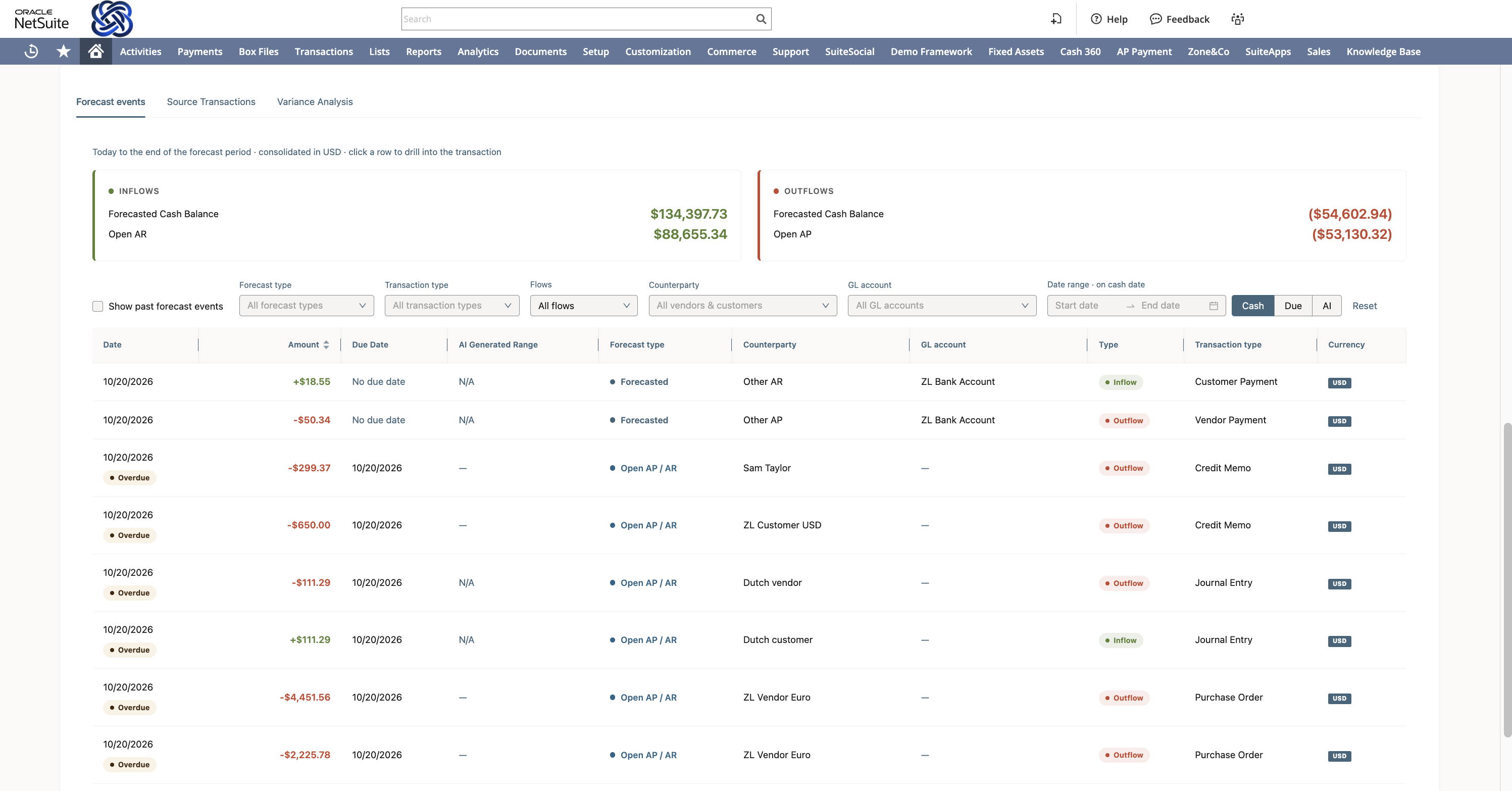Click the Start date field
The height and width of the screenshot is (791, 1512).
point(1085,306)
